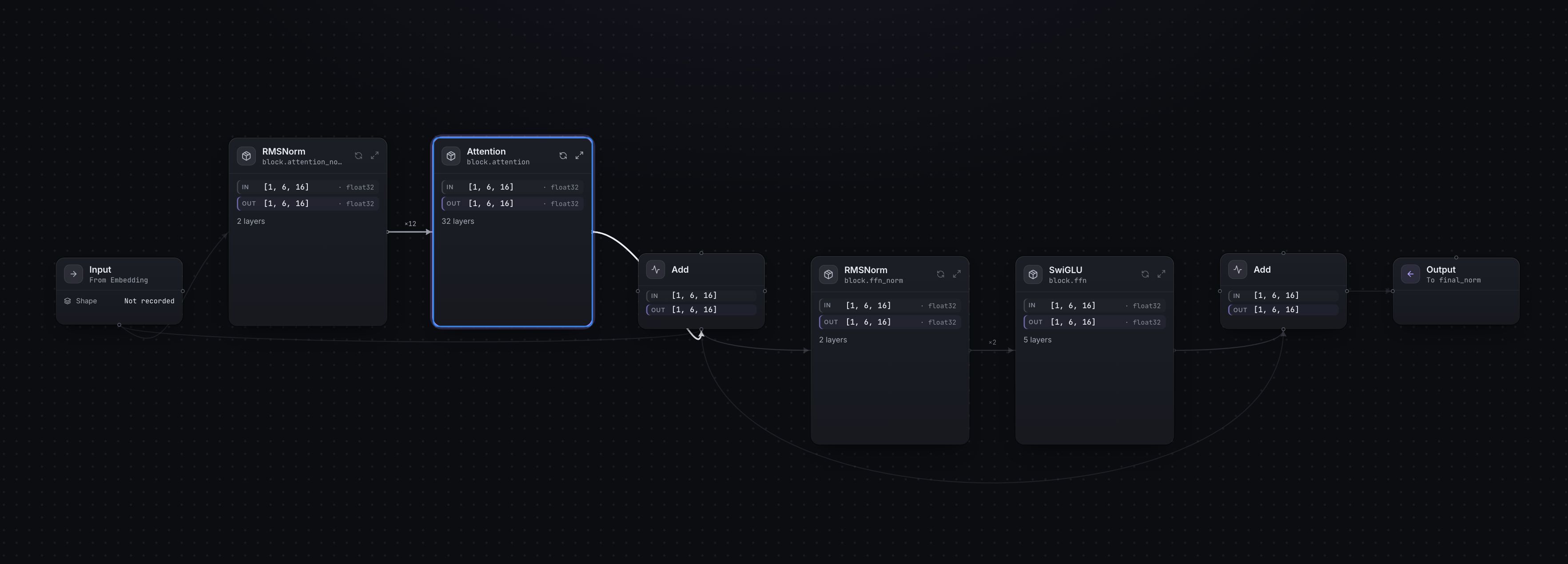Expand the block.ffn_norm RMSNorm node
The image size is (1568, 564).
point(957,274)
